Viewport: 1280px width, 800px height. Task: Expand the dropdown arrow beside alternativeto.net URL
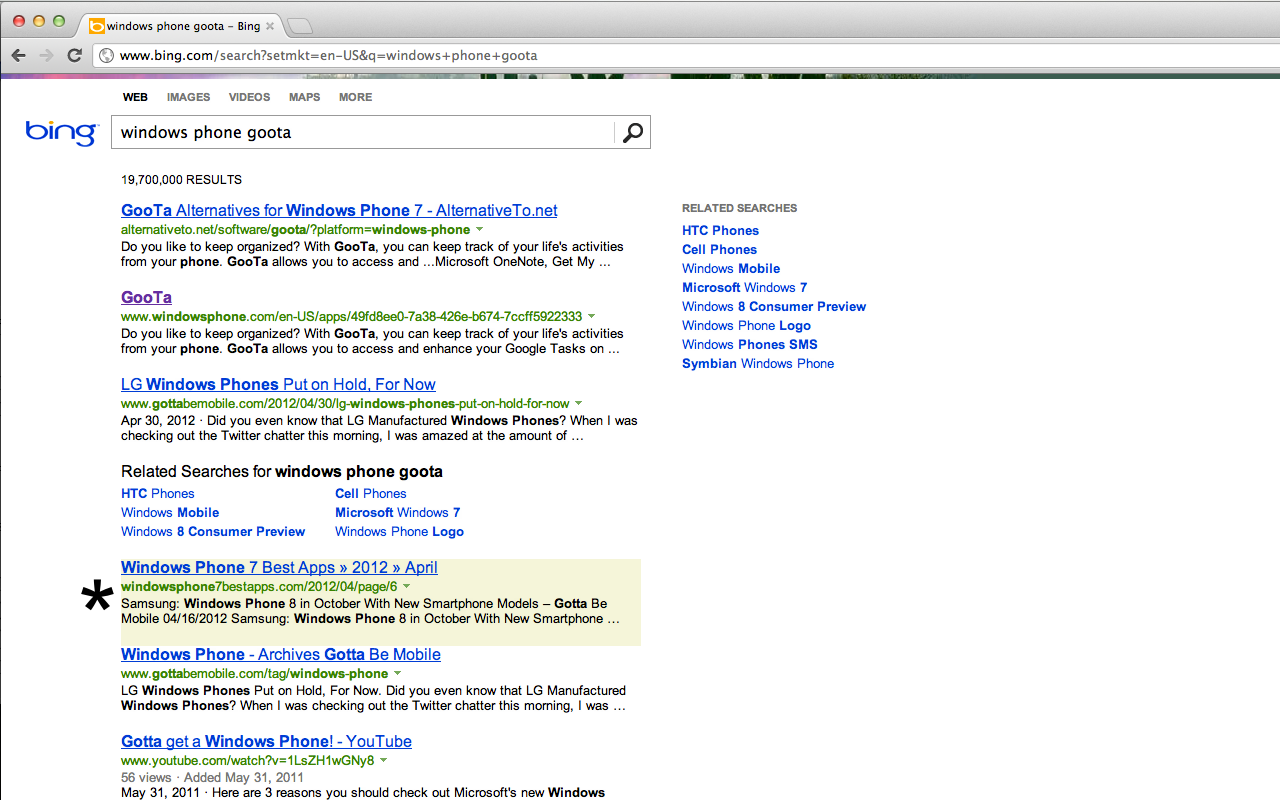[479, 230]
